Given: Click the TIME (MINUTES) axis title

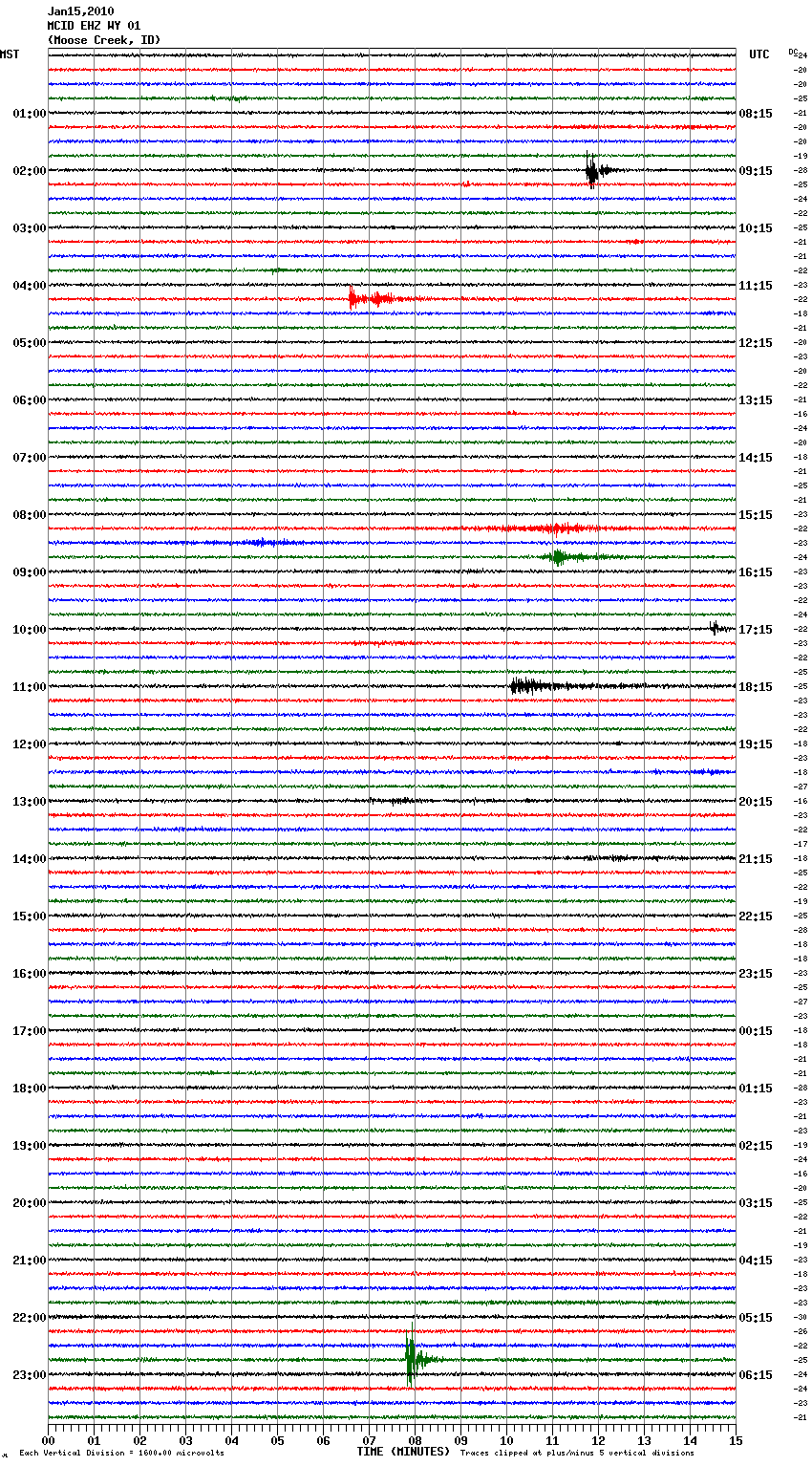Looking at the screenshot, I should [402, 1452].
